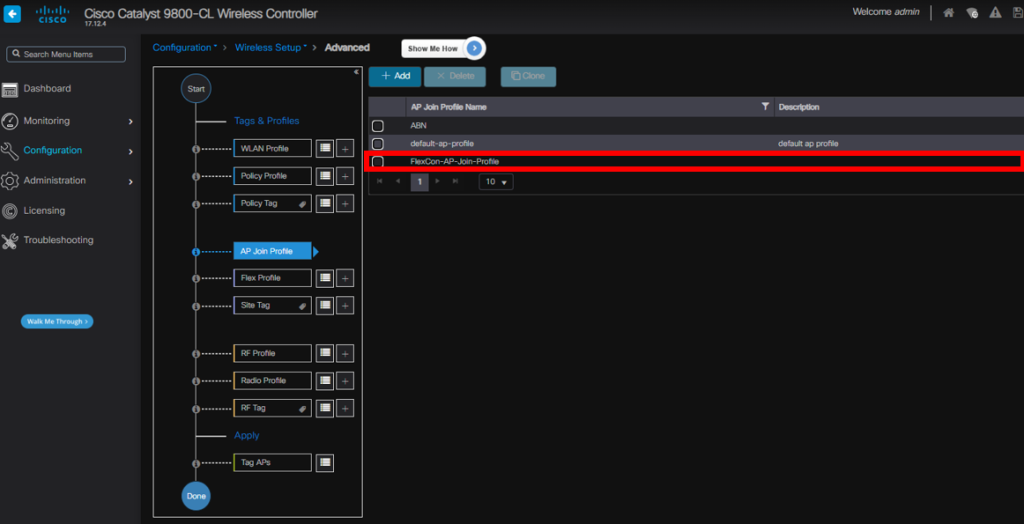Open list view for Flex Profile
Screen dimensions: 1024x524
coord(325,278)
